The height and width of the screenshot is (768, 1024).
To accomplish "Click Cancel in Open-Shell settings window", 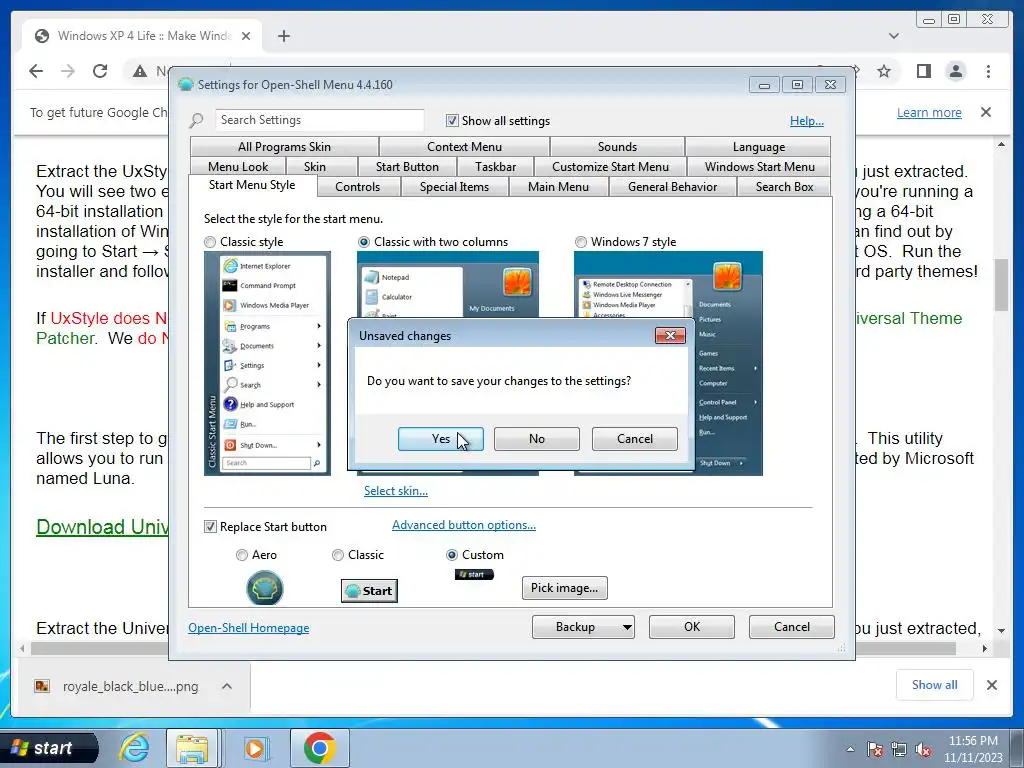I will pos(792,627).
